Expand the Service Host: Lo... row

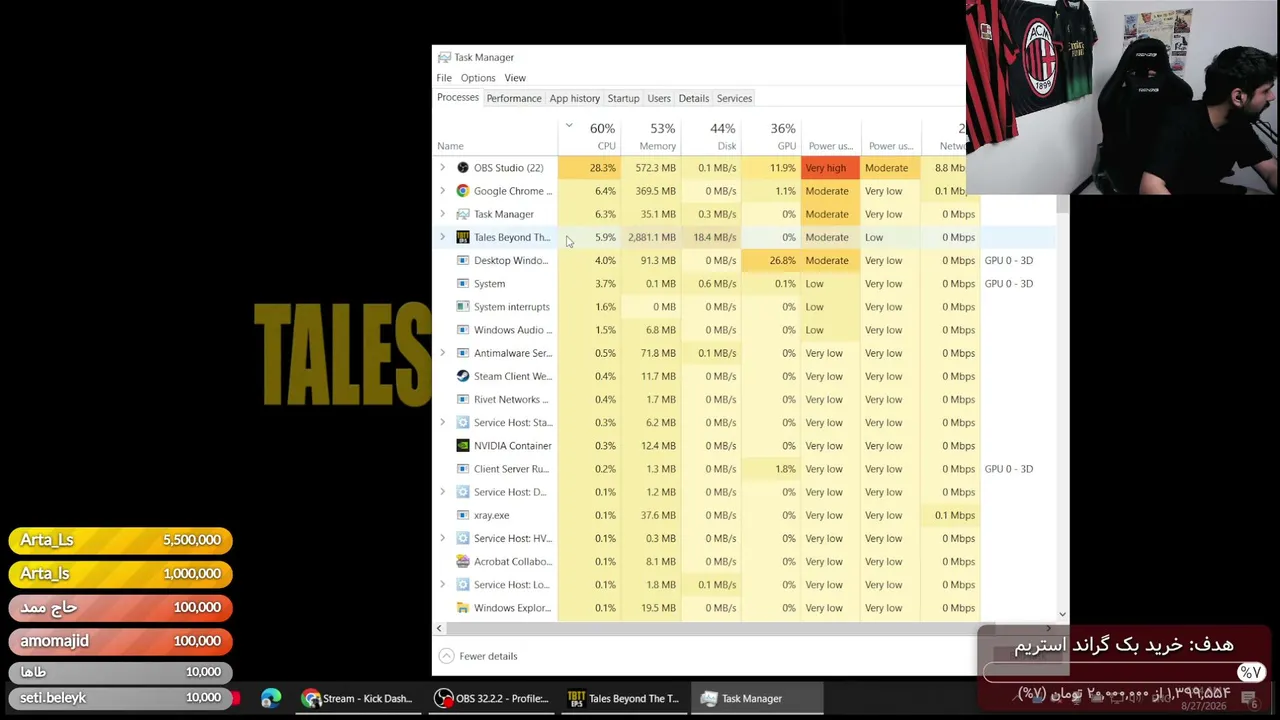pyautogui.click(x=443, y=585)
